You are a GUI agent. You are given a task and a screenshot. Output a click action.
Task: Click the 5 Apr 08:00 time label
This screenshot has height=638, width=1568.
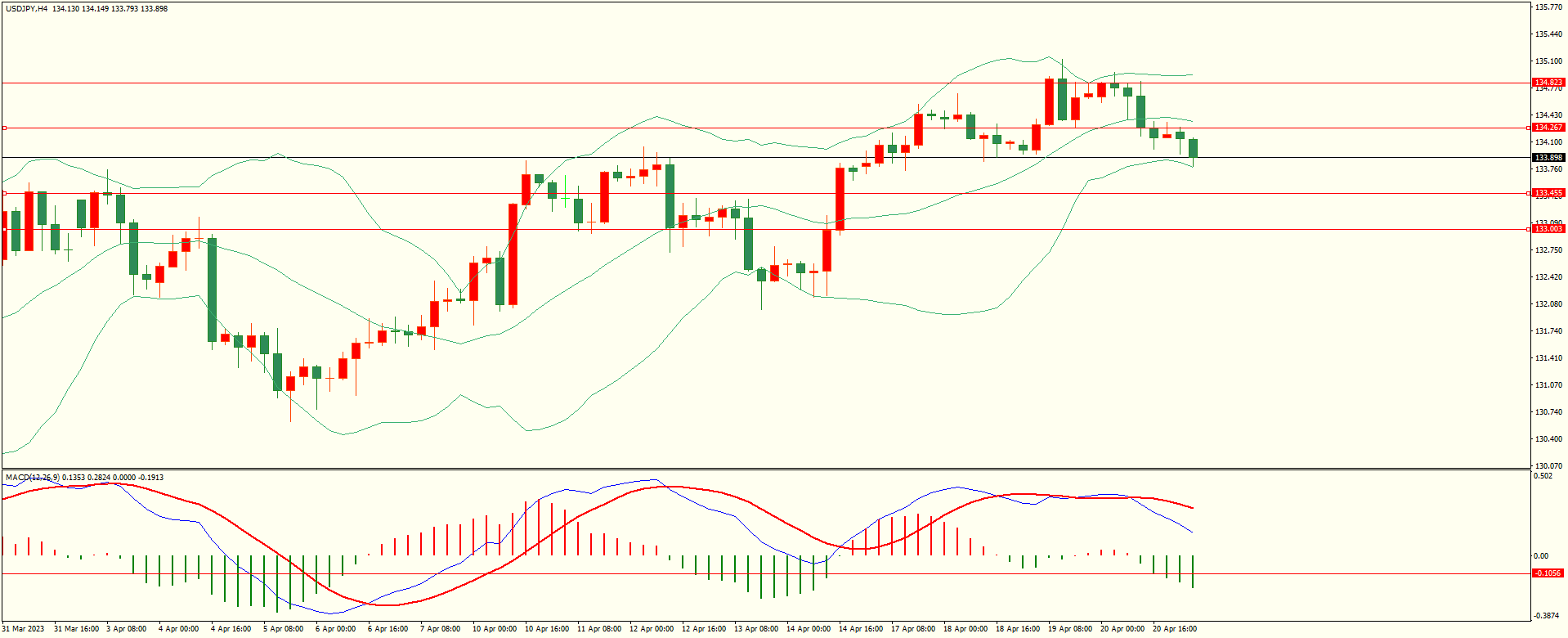pyautogui.click(x=284, y=629)
